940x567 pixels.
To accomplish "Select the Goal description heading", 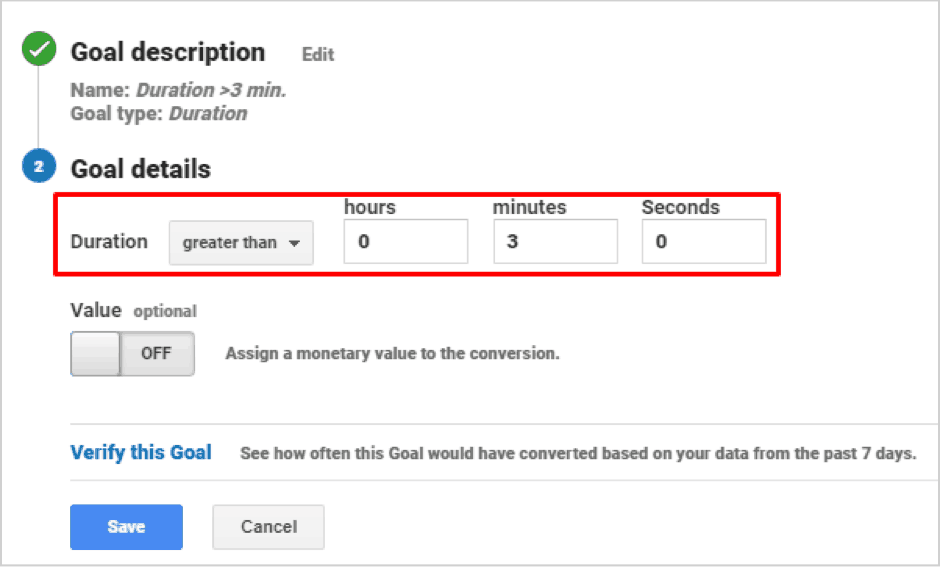I will tap(168, 52).
